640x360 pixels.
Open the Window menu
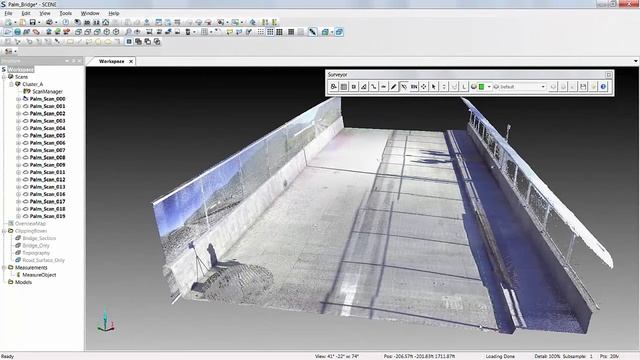90,13
